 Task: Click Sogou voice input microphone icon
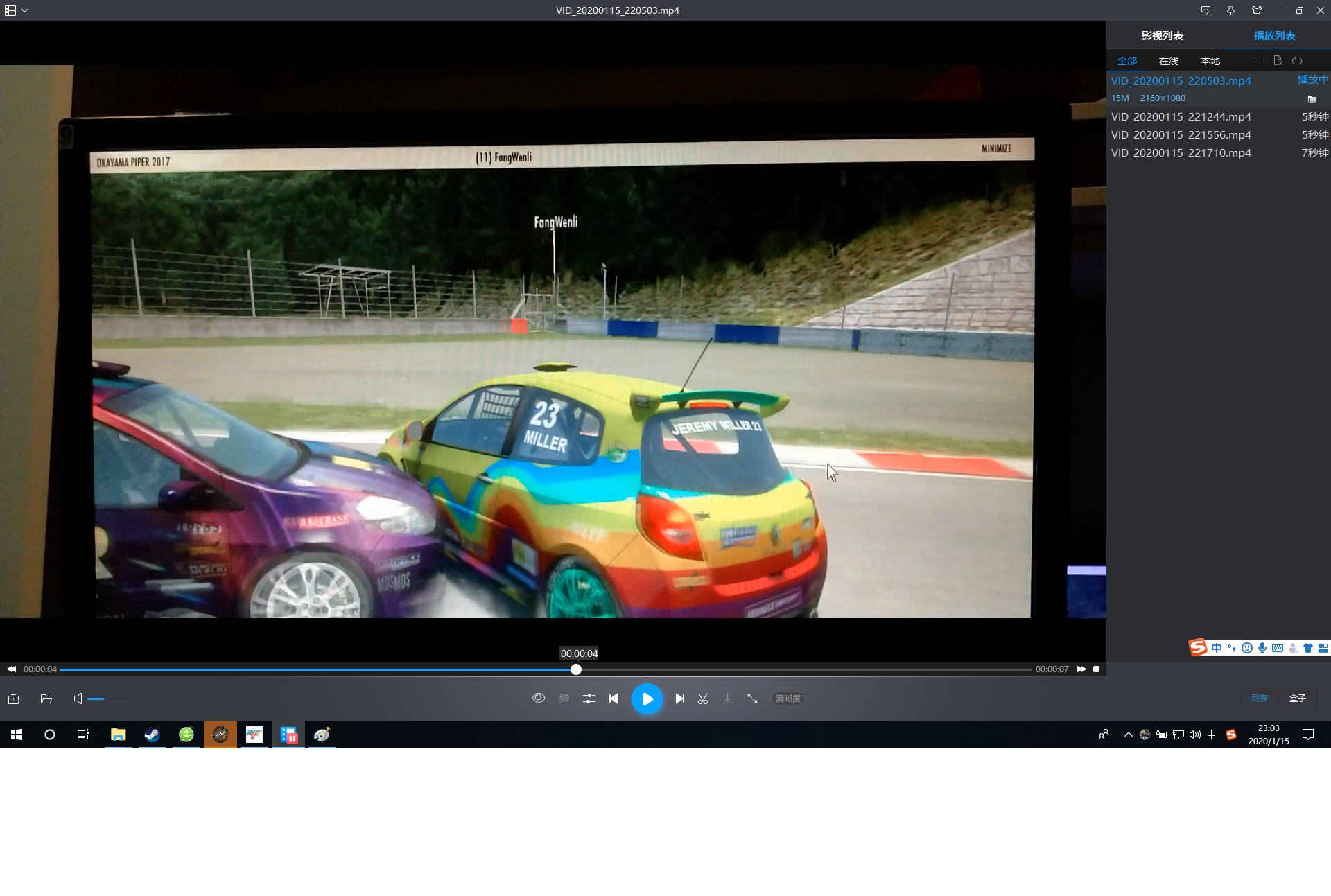pyautogui.click(x=1262, y=648)
